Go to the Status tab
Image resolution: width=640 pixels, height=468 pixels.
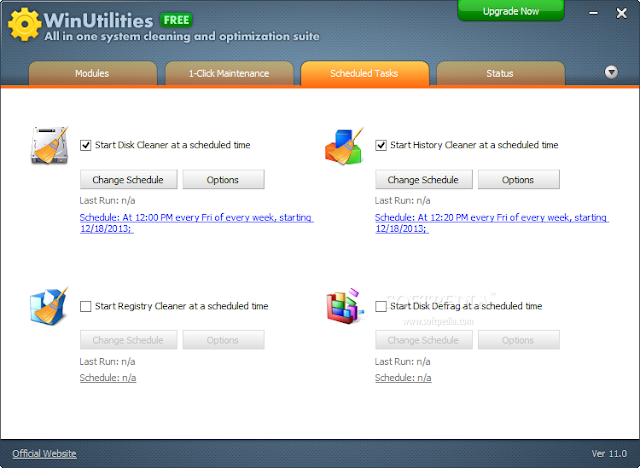500,73
